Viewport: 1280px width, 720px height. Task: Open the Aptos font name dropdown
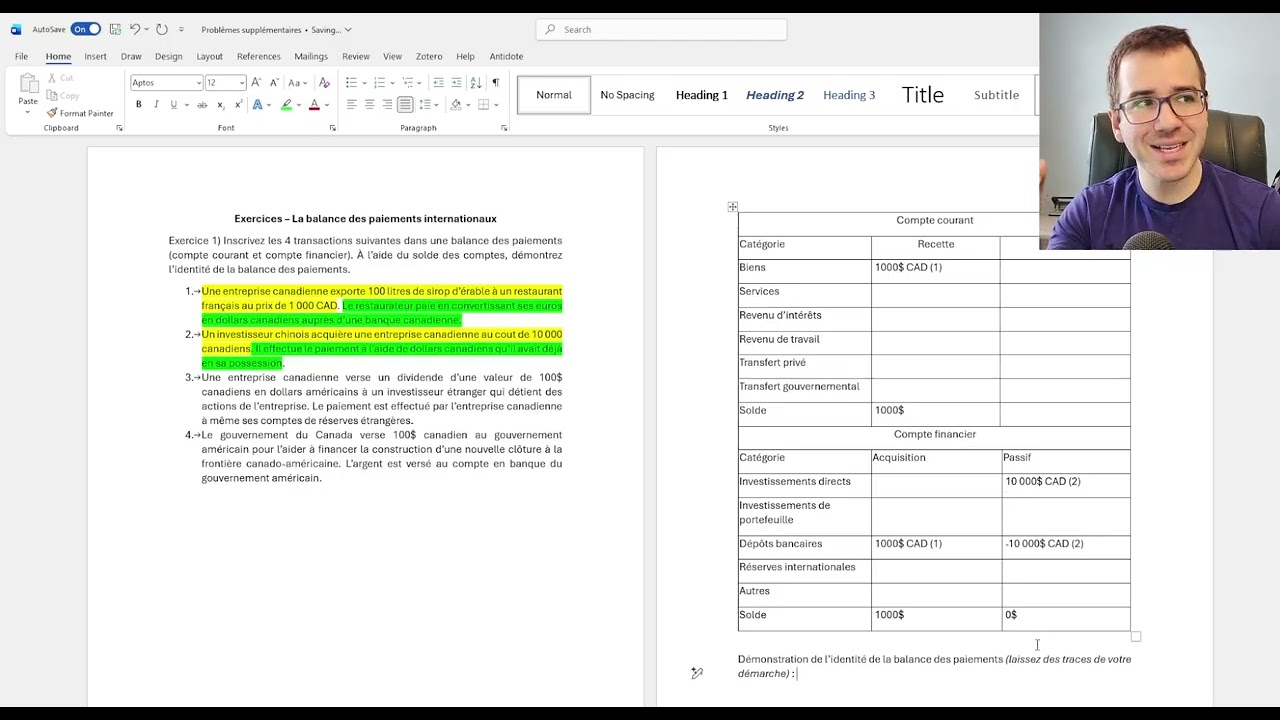pyautogui.click(x=198, y=83)
